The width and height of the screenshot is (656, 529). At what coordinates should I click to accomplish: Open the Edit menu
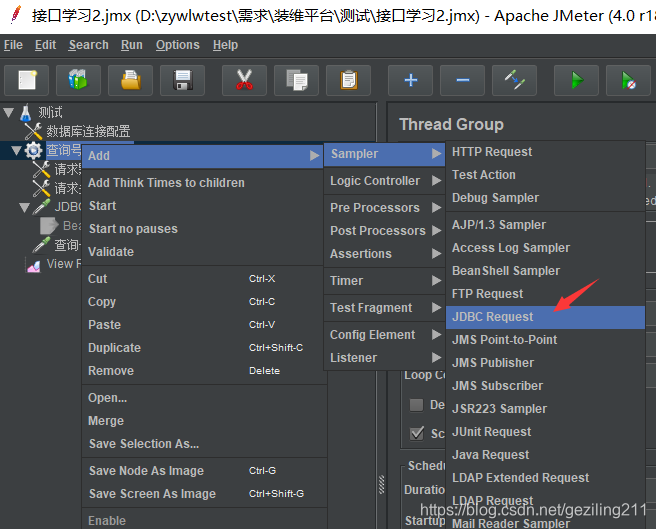(45, 45)
